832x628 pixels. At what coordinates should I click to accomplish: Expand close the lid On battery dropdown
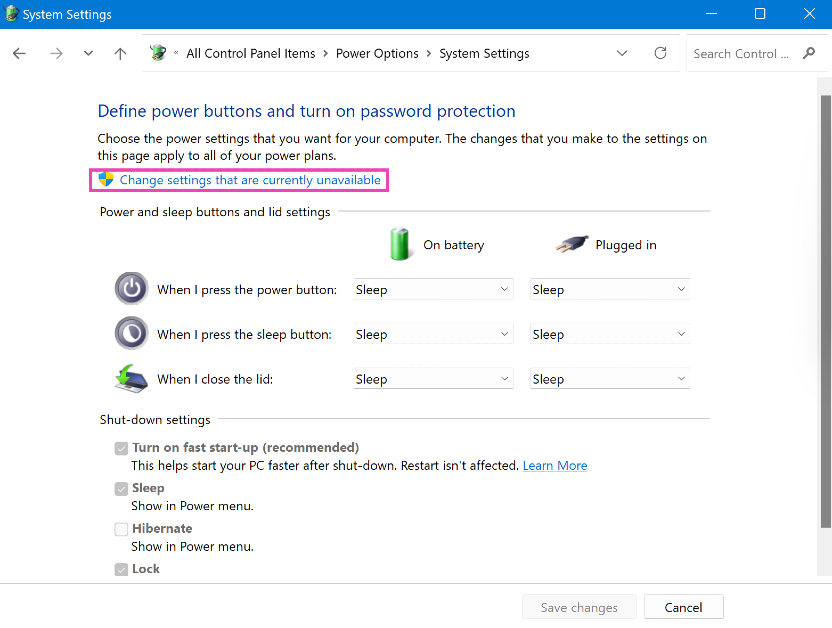pos(433,380)
